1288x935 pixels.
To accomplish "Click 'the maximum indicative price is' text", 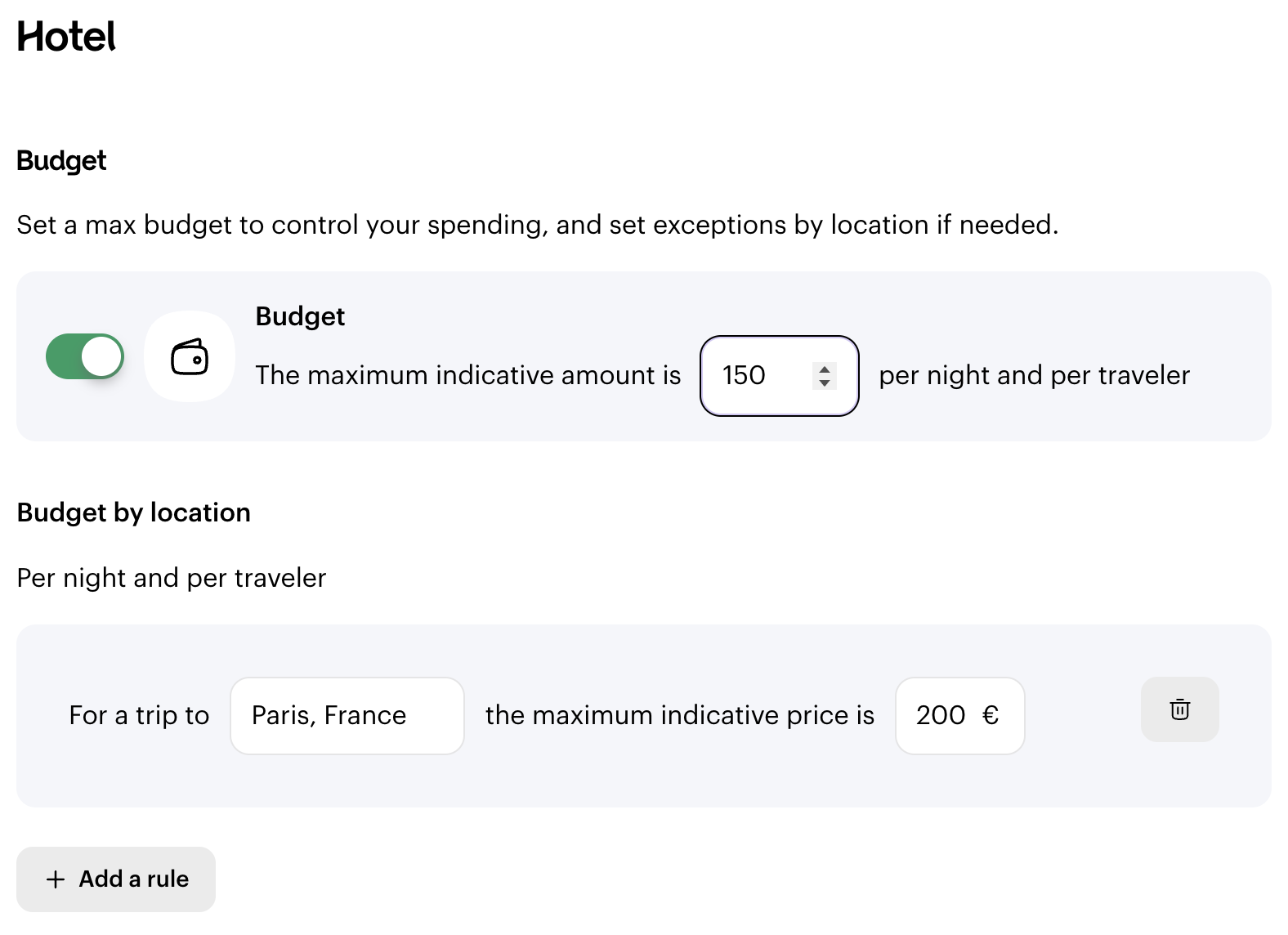I will click(680, 715).
